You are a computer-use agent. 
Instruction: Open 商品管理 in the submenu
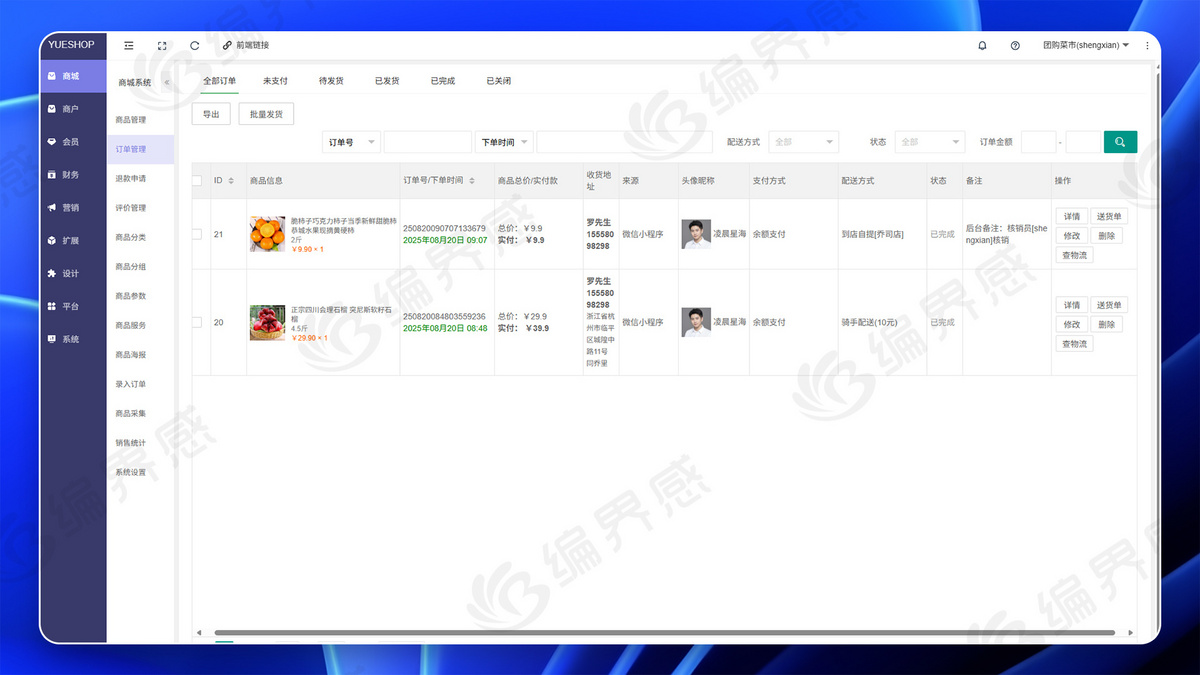[x=131, y=120]
